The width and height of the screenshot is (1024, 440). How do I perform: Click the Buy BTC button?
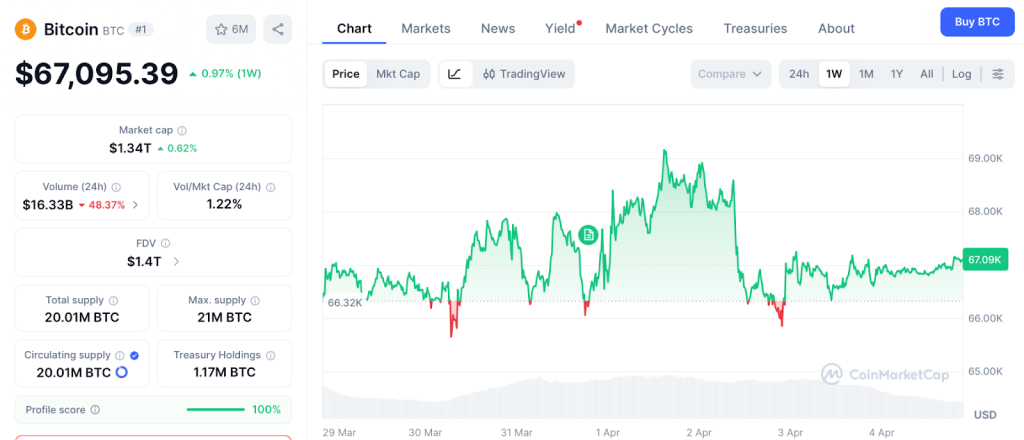click(x=977, y=21)
